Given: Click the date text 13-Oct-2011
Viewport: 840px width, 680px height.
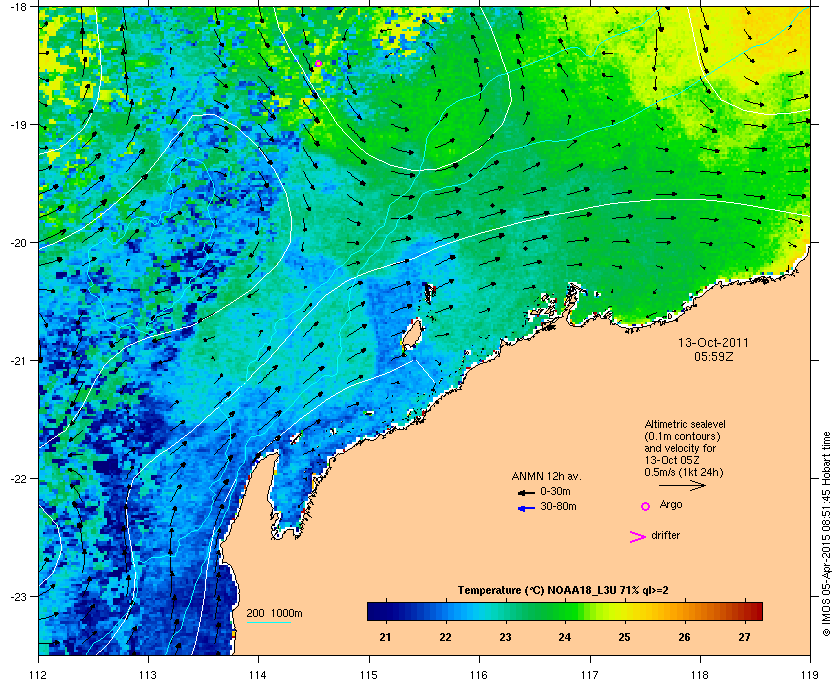Looking at the screenshot, I should tap(713, 343).
